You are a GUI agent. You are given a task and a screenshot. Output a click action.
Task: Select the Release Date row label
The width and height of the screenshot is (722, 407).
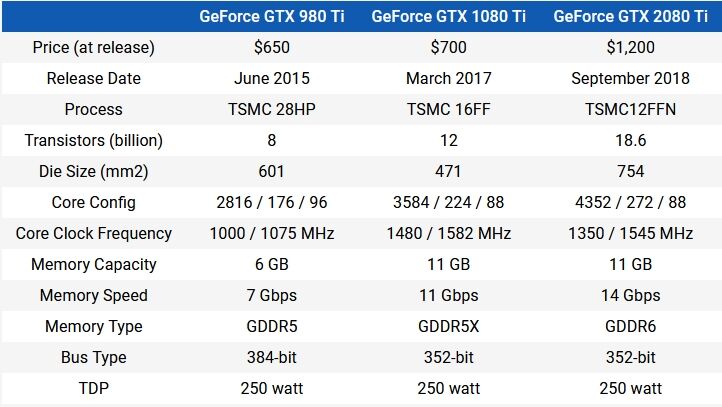pos(93,78)
